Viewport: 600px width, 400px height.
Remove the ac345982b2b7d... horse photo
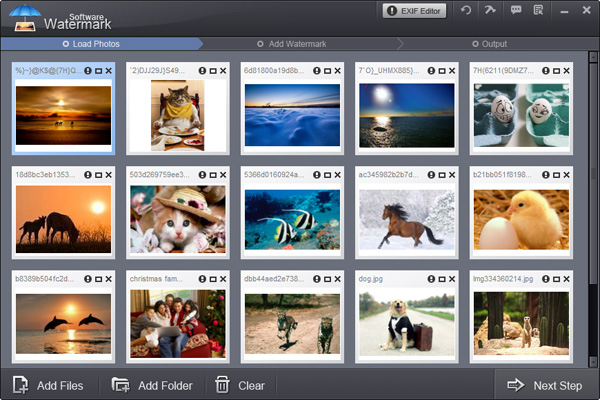tap(452, 175)
